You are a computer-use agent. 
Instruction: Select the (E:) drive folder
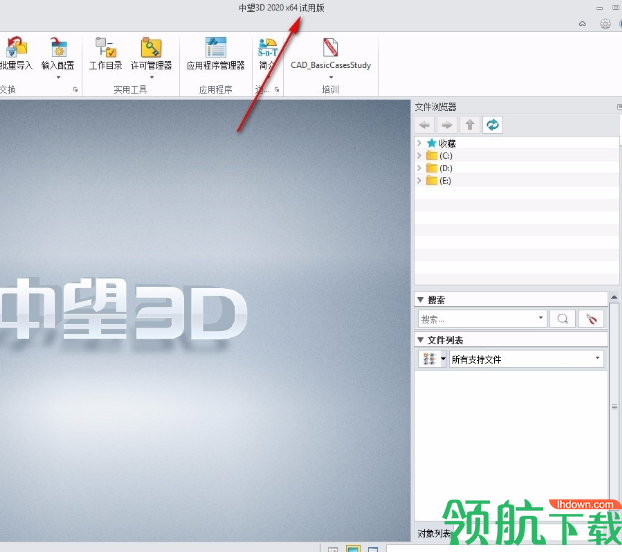439,181
